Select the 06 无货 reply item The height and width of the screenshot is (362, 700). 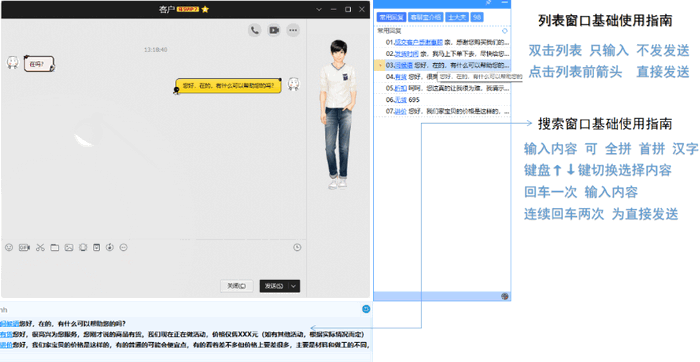[x=442, y=100]
